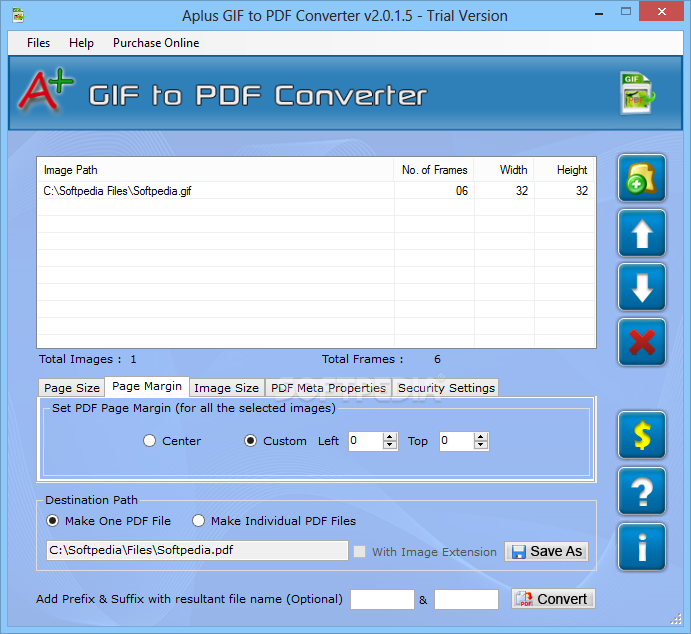Click the A+ logo in banner
Viewport: 691px width, 634px height.
[x=46, y=90]
